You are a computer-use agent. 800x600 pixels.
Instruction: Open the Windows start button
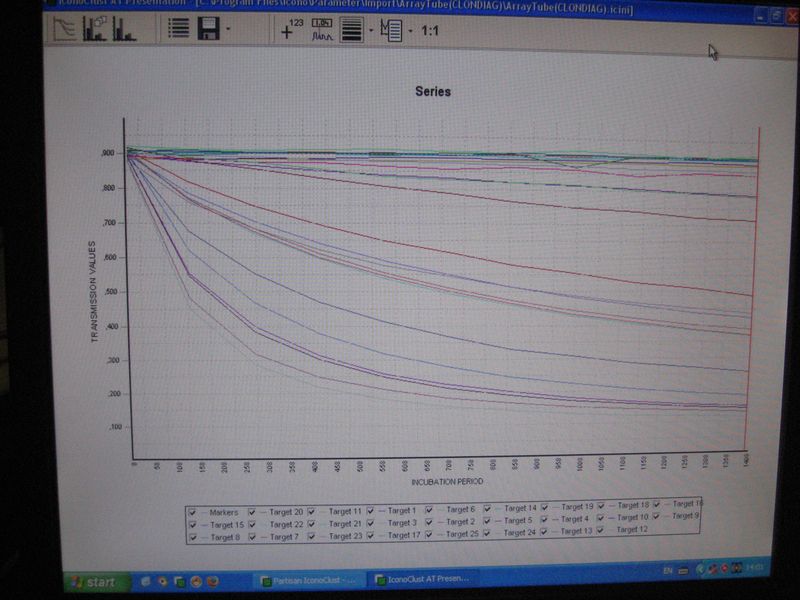click(x=97, y=582)
